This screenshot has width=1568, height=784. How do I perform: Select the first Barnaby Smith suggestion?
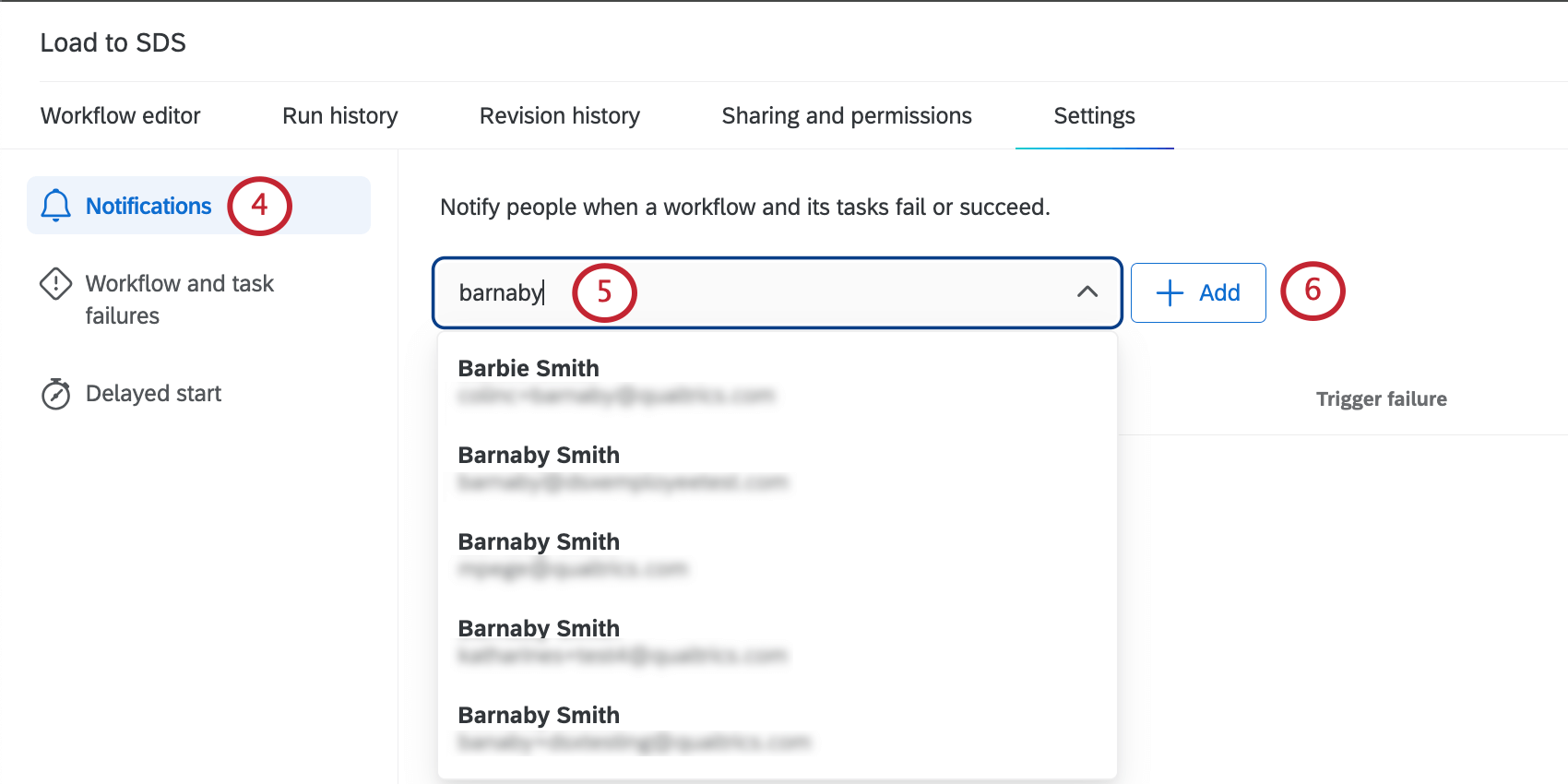click(539, 455)
